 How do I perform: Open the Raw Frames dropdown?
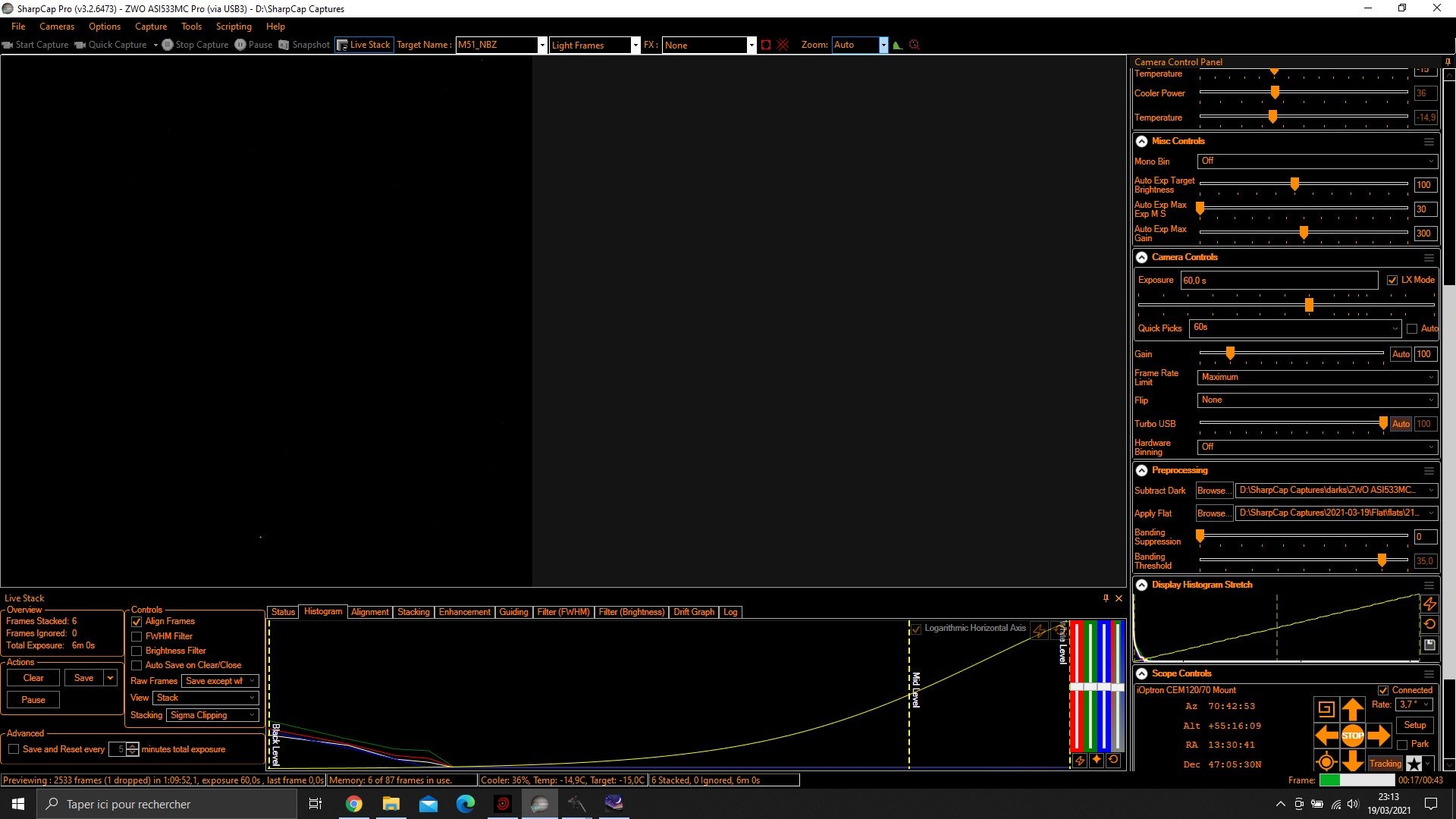pyautogui.click(x=221, y=681)
